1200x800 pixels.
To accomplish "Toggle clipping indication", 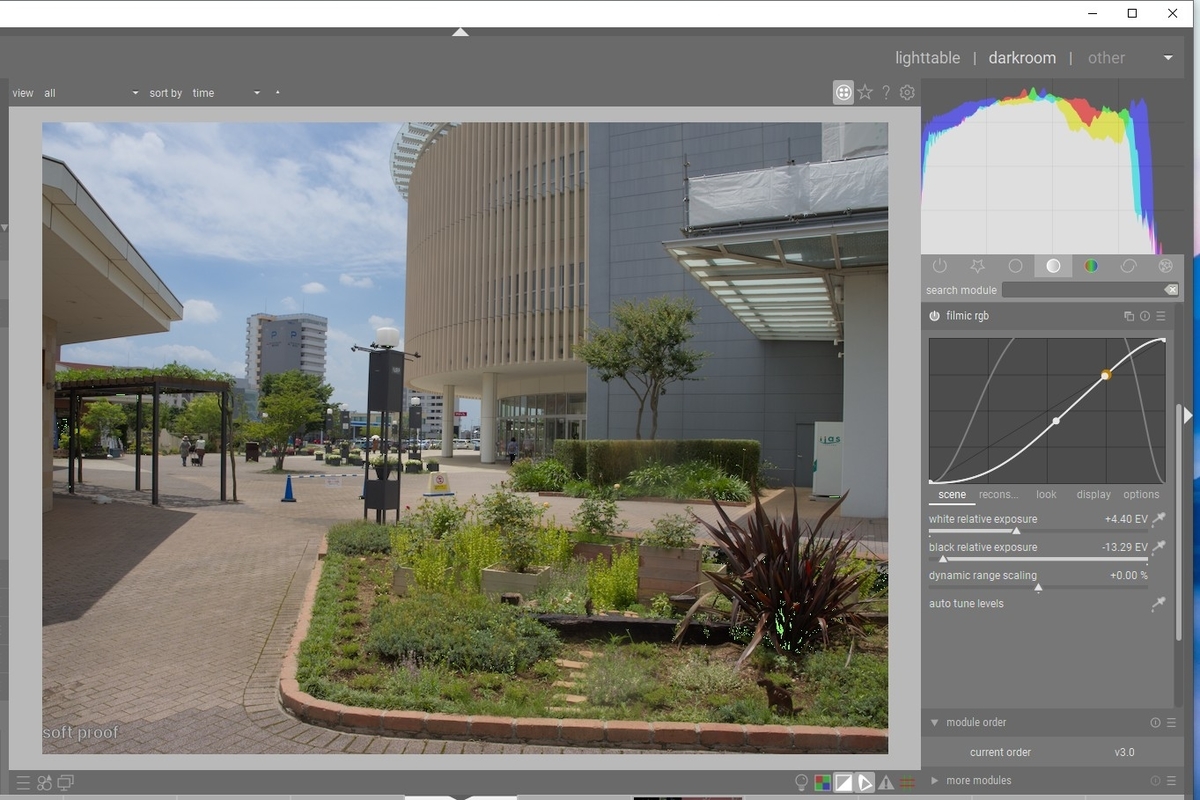I will point(844,783).
